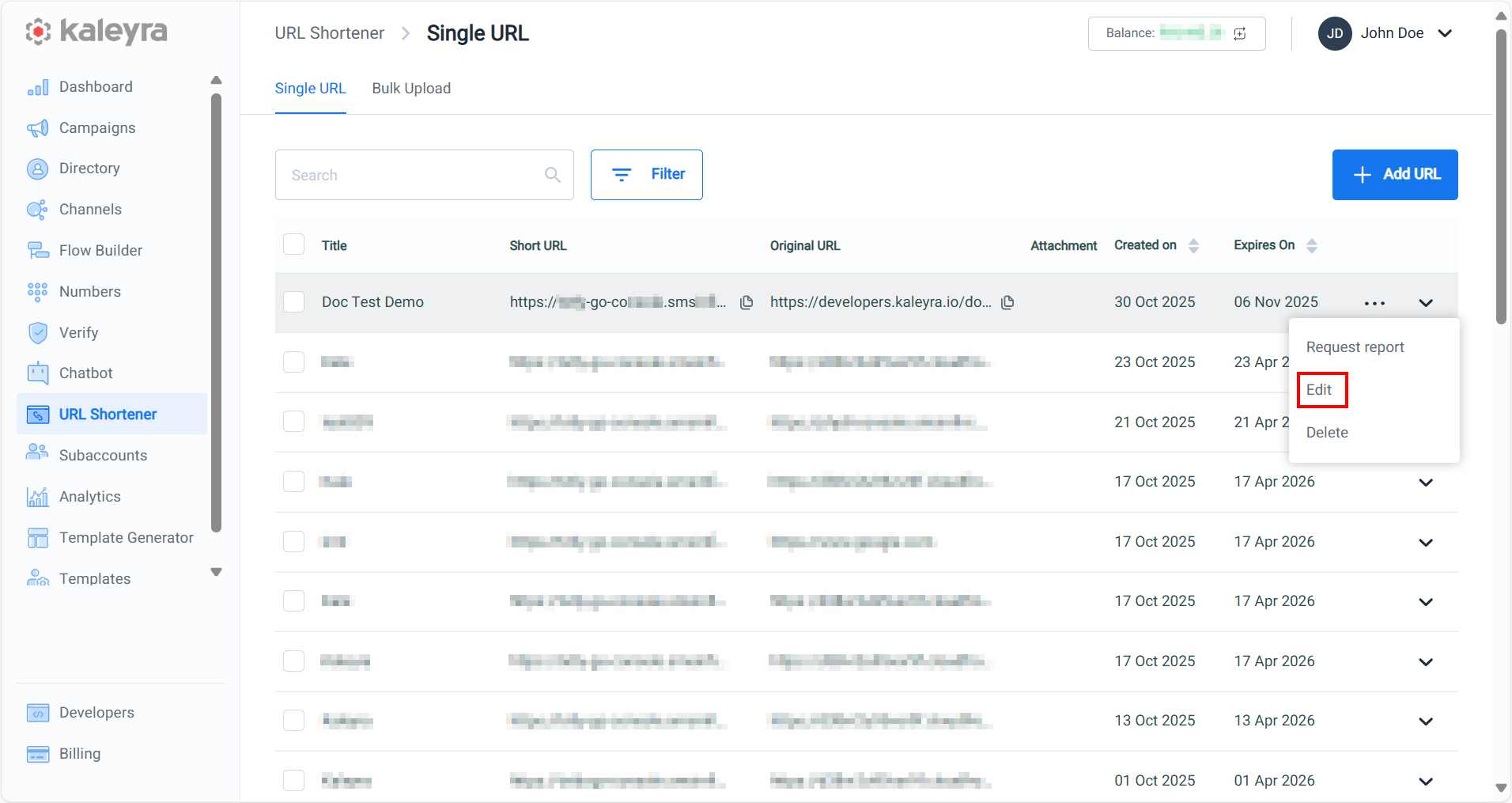Choose Edit from the row menu
The height and width of the screenshot is (803, 1512).
coord(1319,390)
